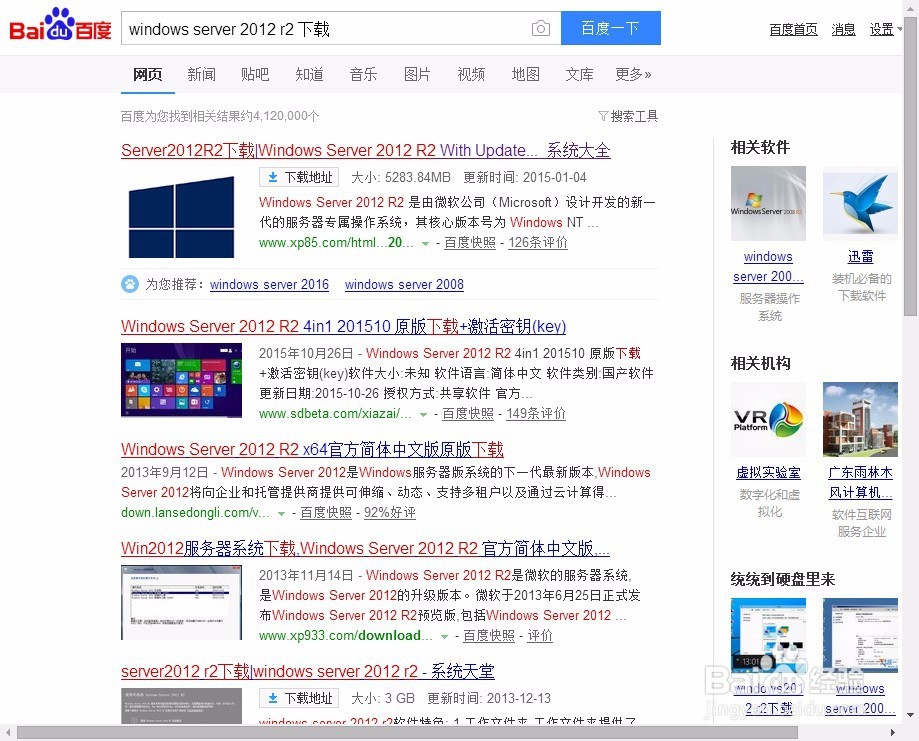The image size is (919, 741).
Task: Switch to the 文库 tab
Action: (579, 74)
